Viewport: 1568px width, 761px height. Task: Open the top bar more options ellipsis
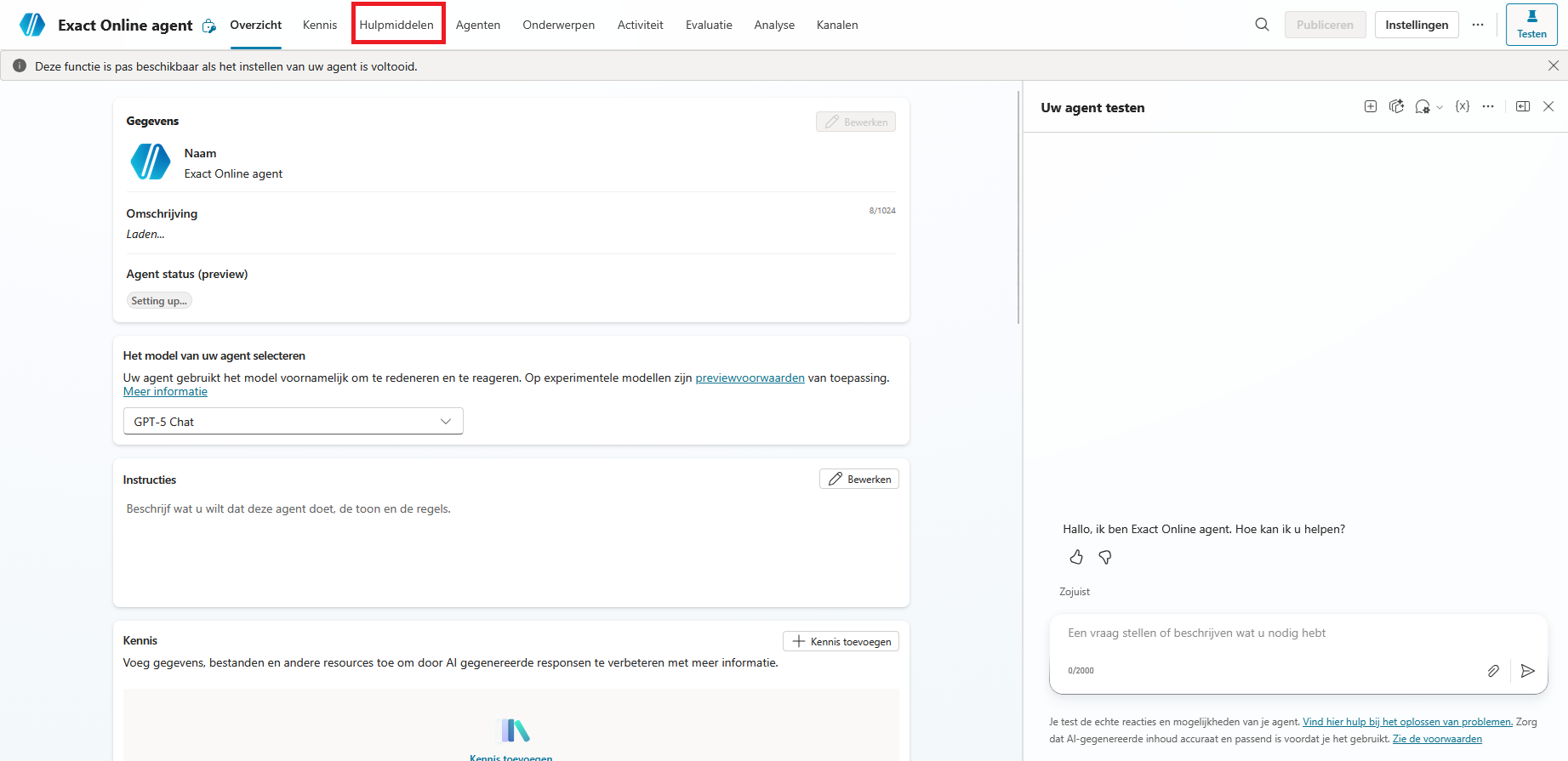(1478, 25)
